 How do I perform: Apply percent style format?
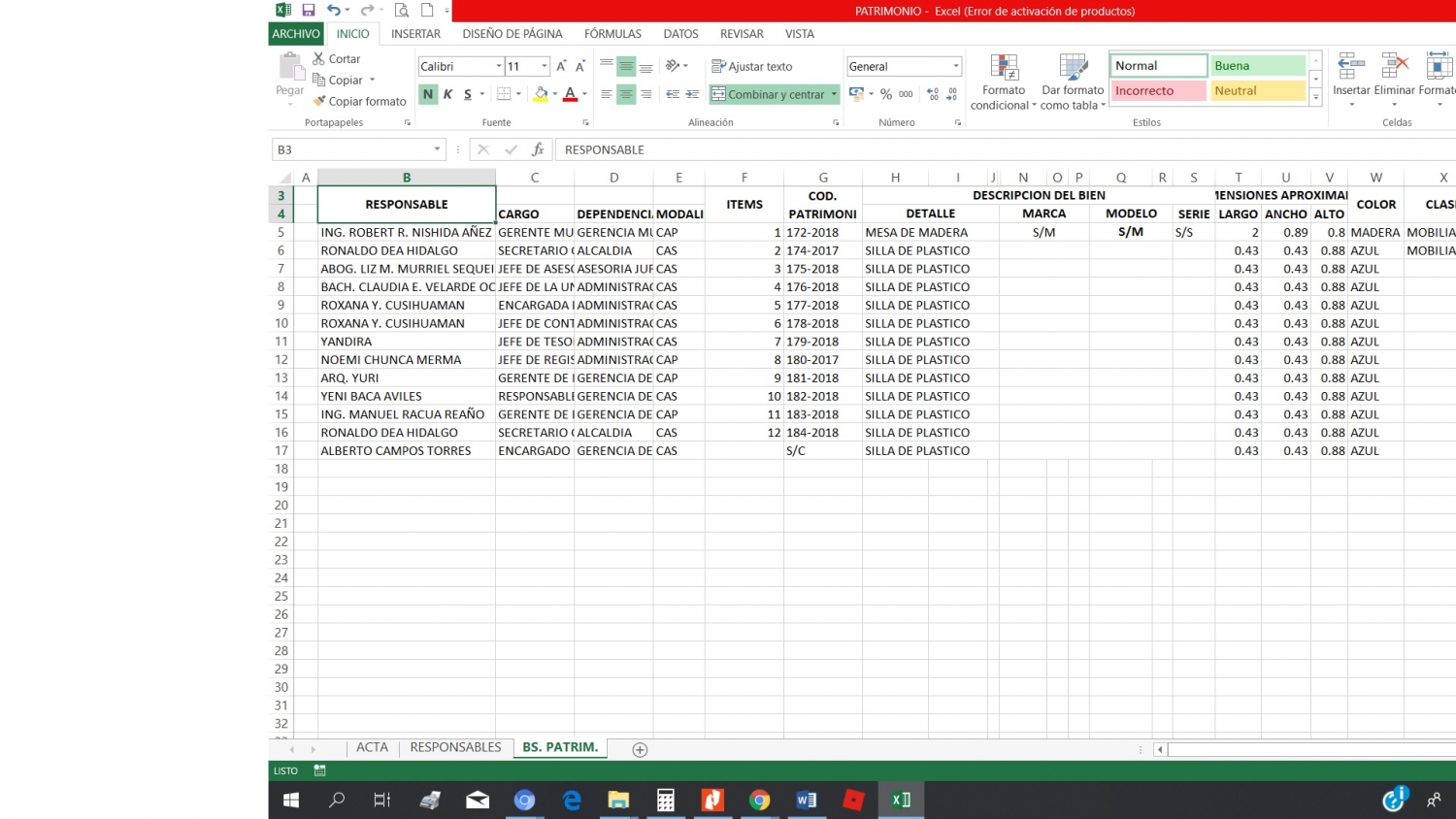[x=886, y=94]
